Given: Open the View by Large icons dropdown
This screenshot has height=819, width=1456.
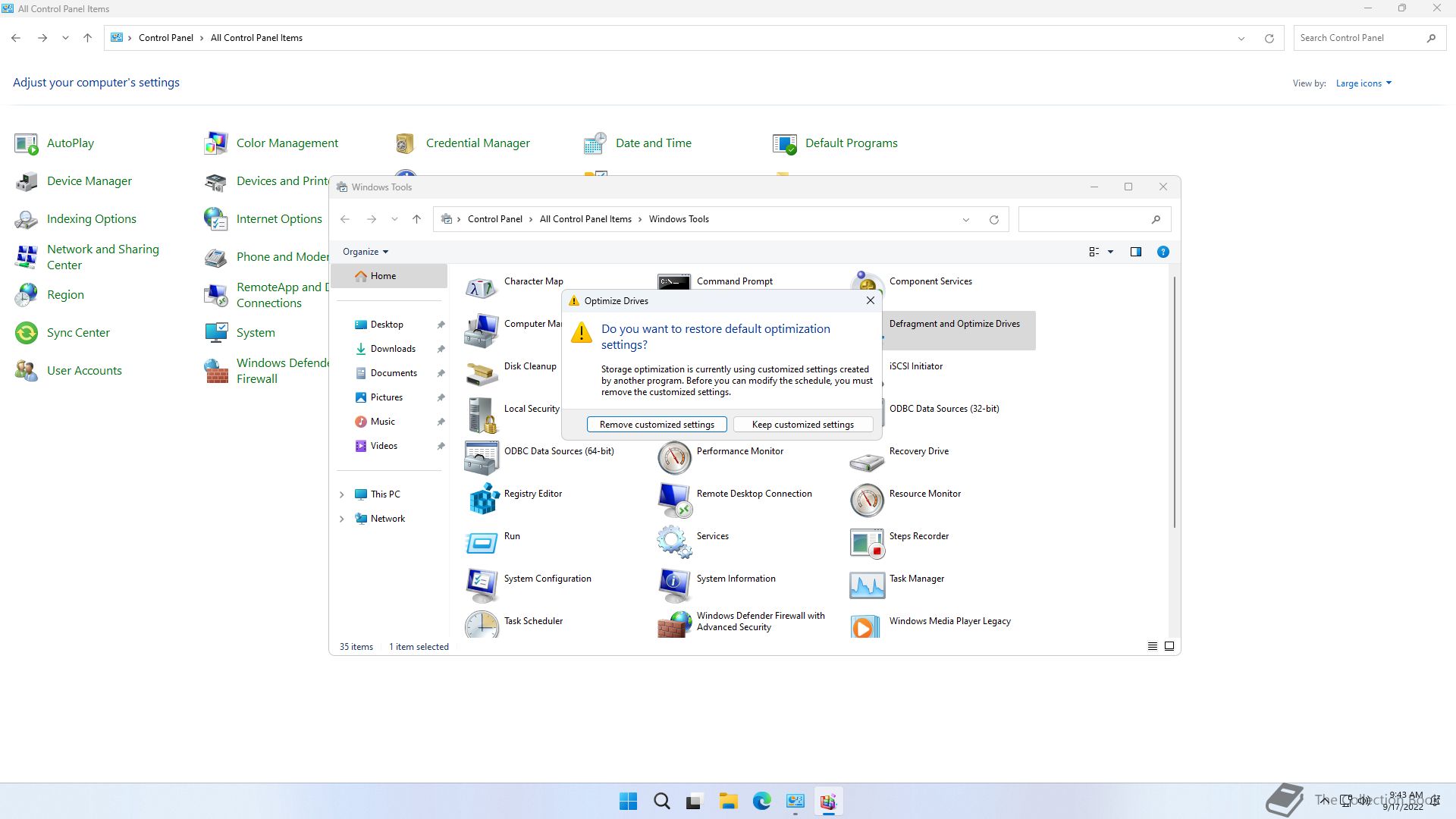Looking at the screenshot, I should [1363, 83].
